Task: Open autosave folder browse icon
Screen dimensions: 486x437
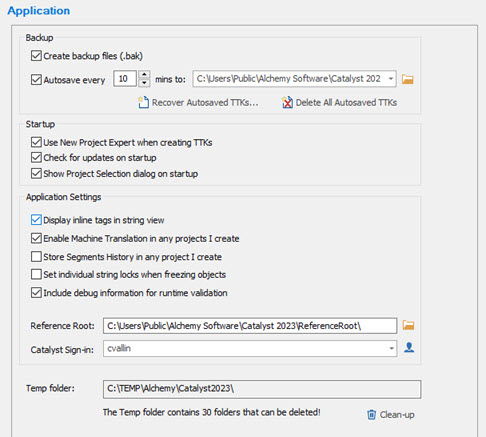Action: (408, 79)
